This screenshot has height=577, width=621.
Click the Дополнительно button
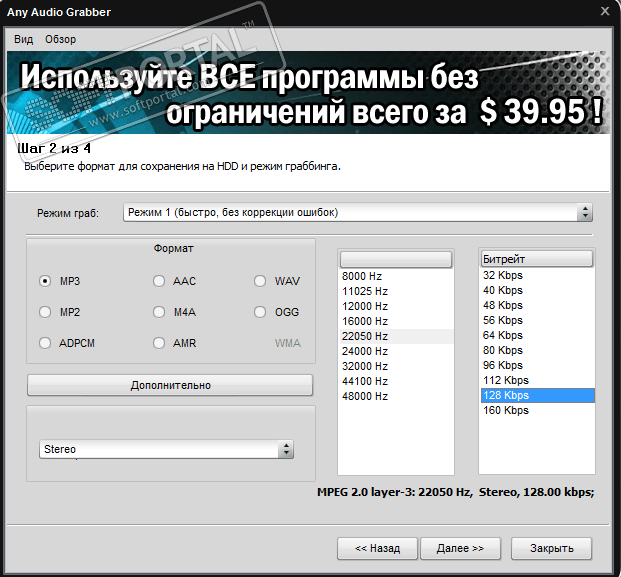(170, 385)
